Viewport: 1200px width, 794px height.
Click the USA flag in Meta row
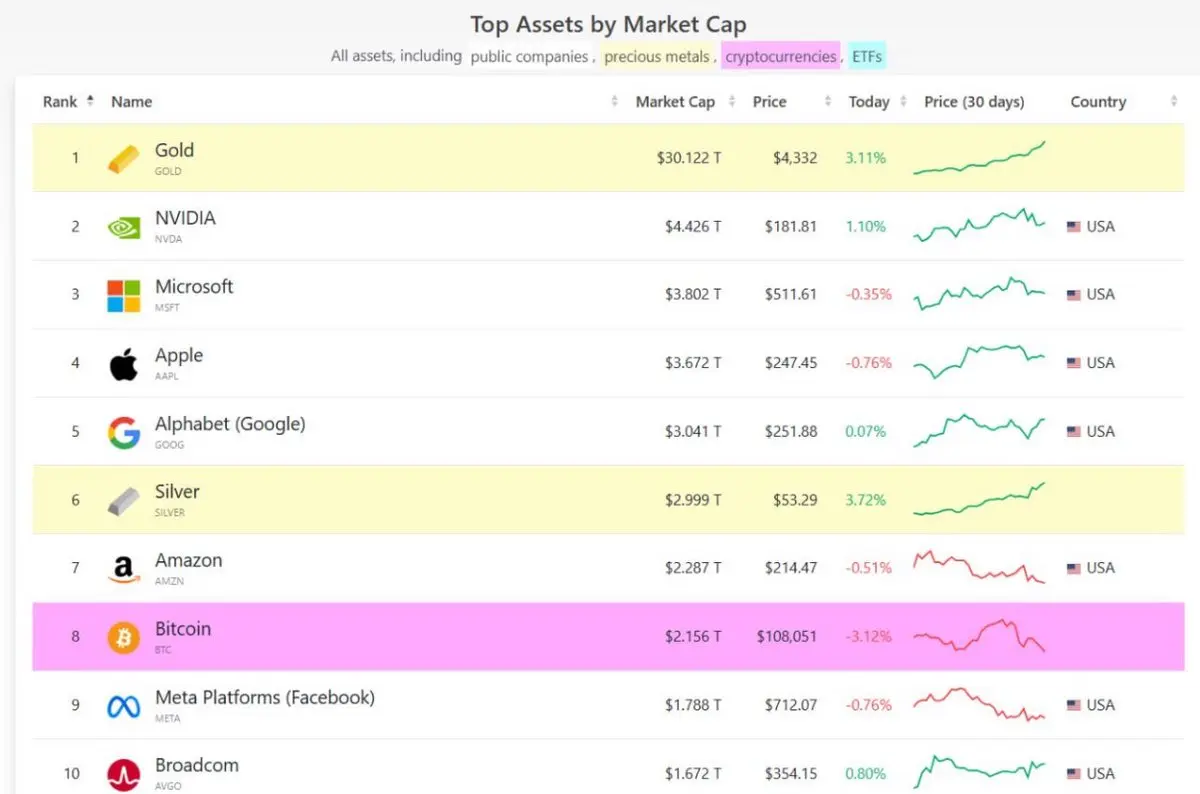point(1074,705)
